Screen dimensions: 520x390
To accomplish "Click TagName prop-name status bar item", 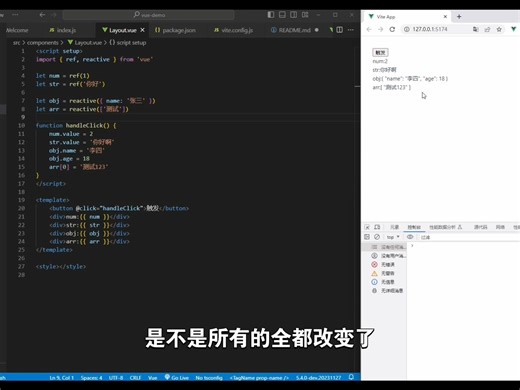I will [259, 378].
